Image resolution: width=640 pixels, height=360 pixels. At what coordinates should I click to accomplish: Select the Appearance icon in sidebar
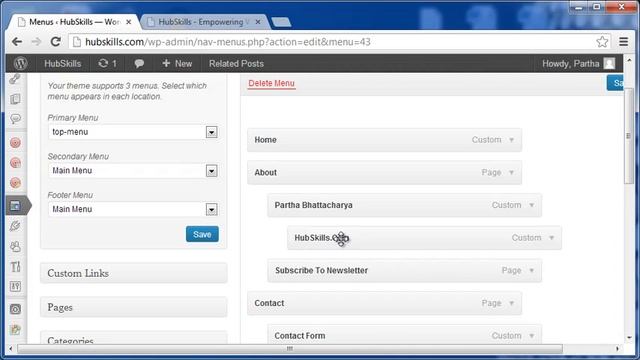coord(16,205)
